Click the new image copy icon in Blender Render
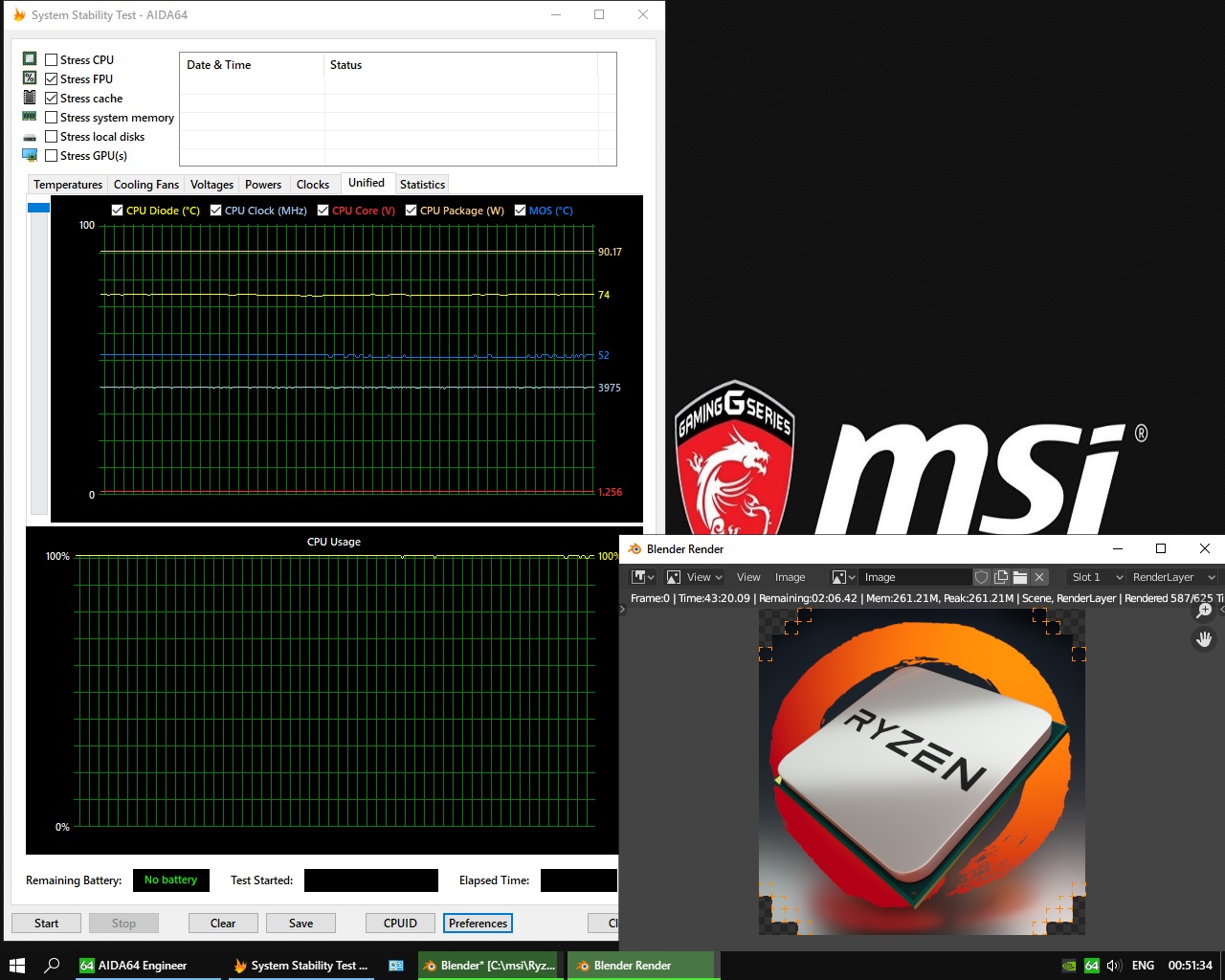This screenshot has width=1225, height=980. click(x=1001, y=577)
